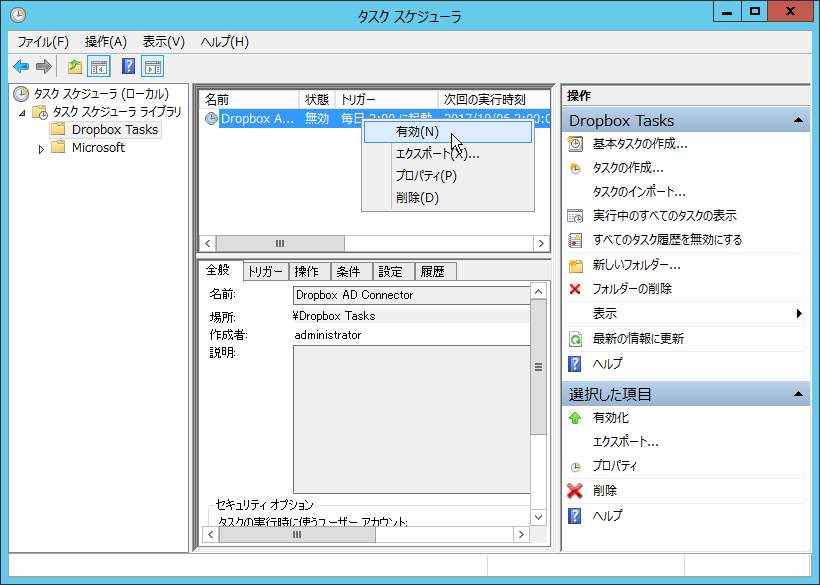This screenshot has height=585, width=820.
Task: Toggle the console tree pane icon
Action: [99, 66]
